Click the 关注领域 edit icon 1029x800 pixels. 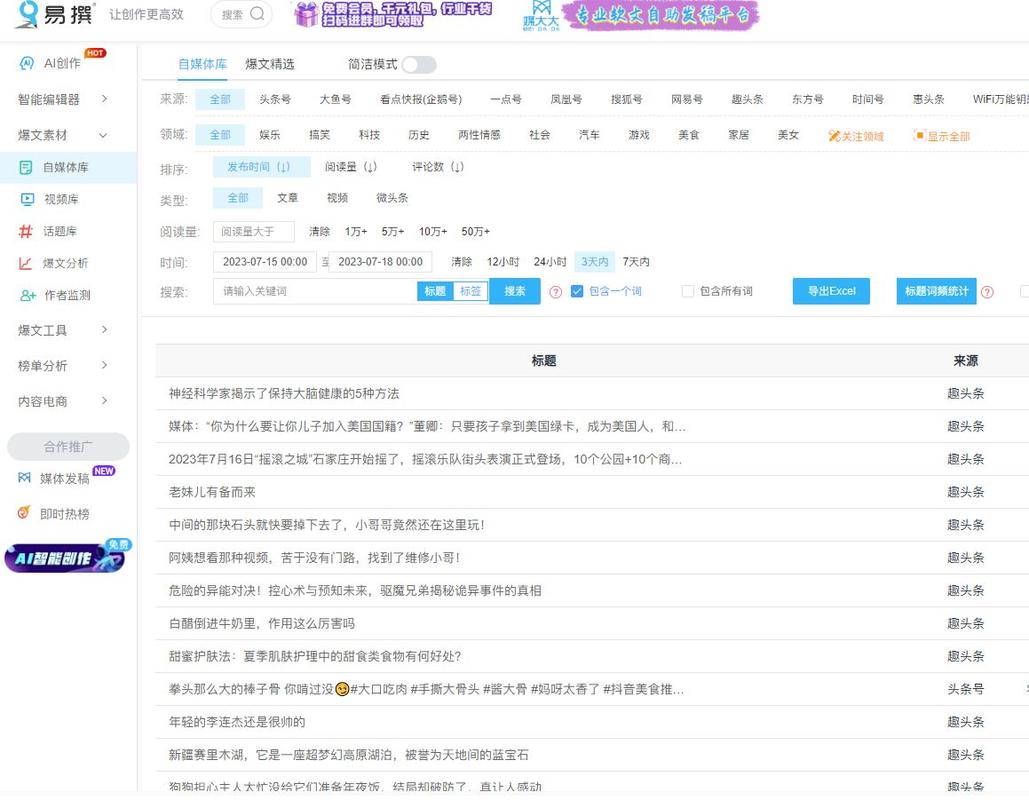coord(834,136)
